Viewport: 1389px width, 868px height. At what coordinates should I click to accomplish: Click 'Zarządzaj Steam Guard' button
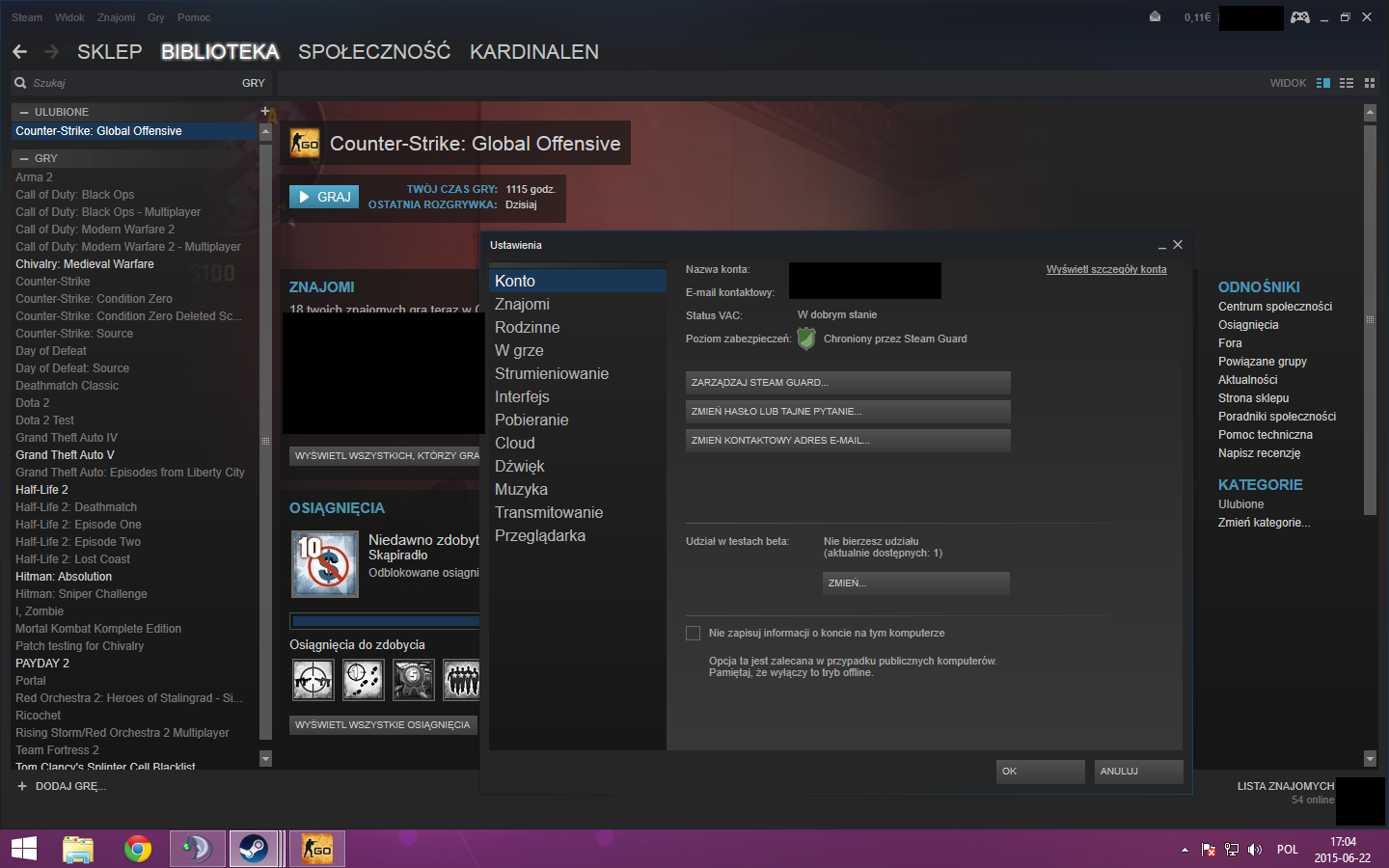pyautogui.click(x=848, y=383)
